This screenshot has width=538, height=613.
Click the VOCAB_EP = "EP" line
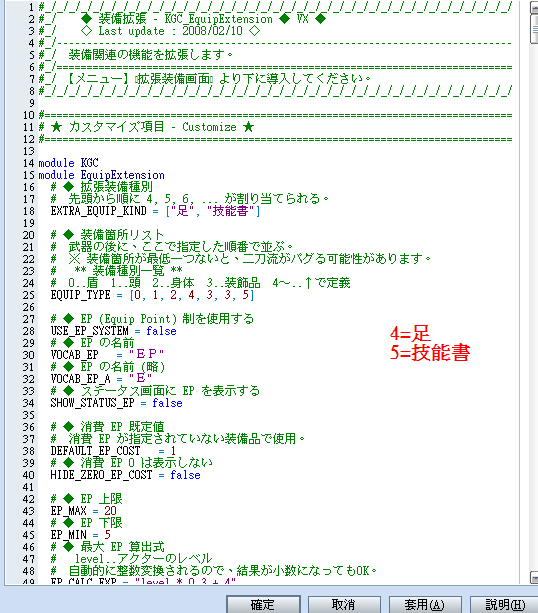pyautogui.click(x=107, y=355)
